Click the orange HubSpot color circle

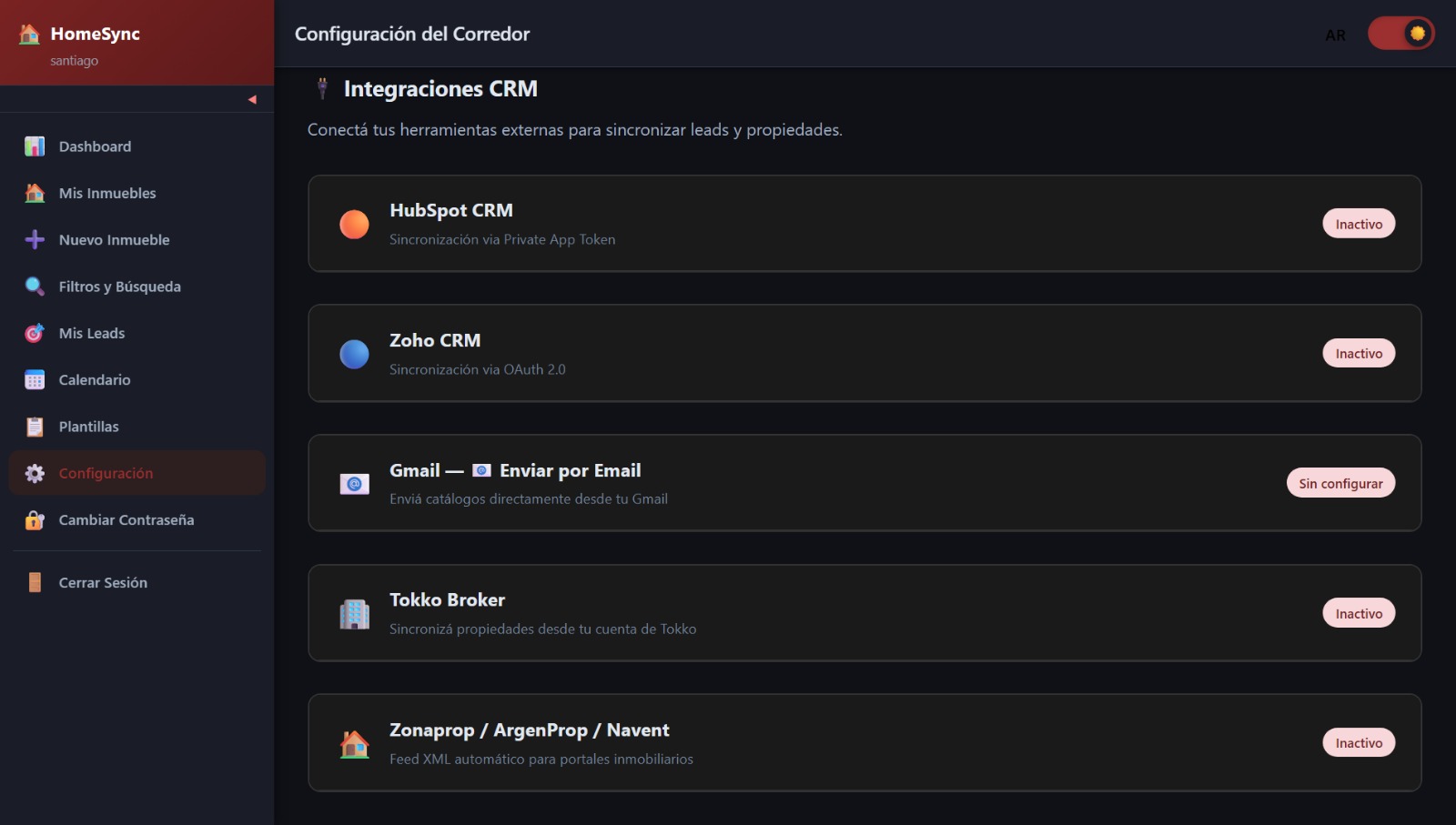point(354,224)
